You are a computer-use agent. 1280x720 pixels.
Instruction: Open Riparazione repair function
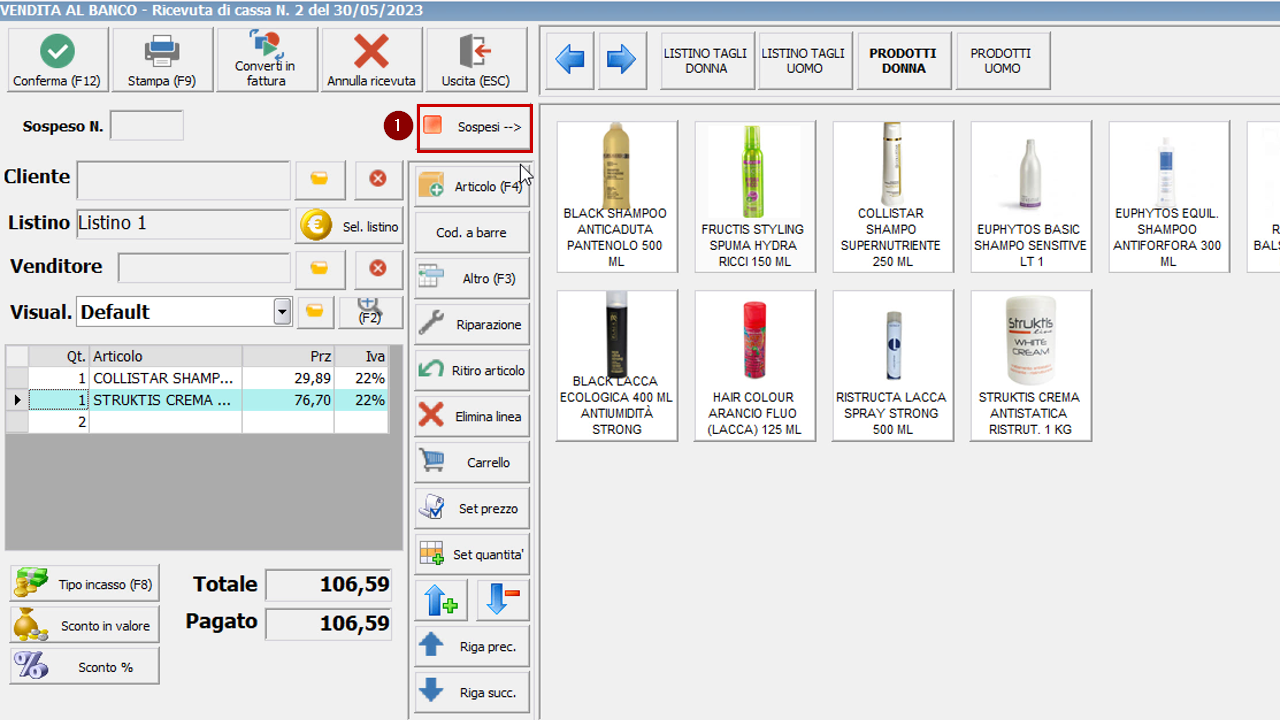472,324
